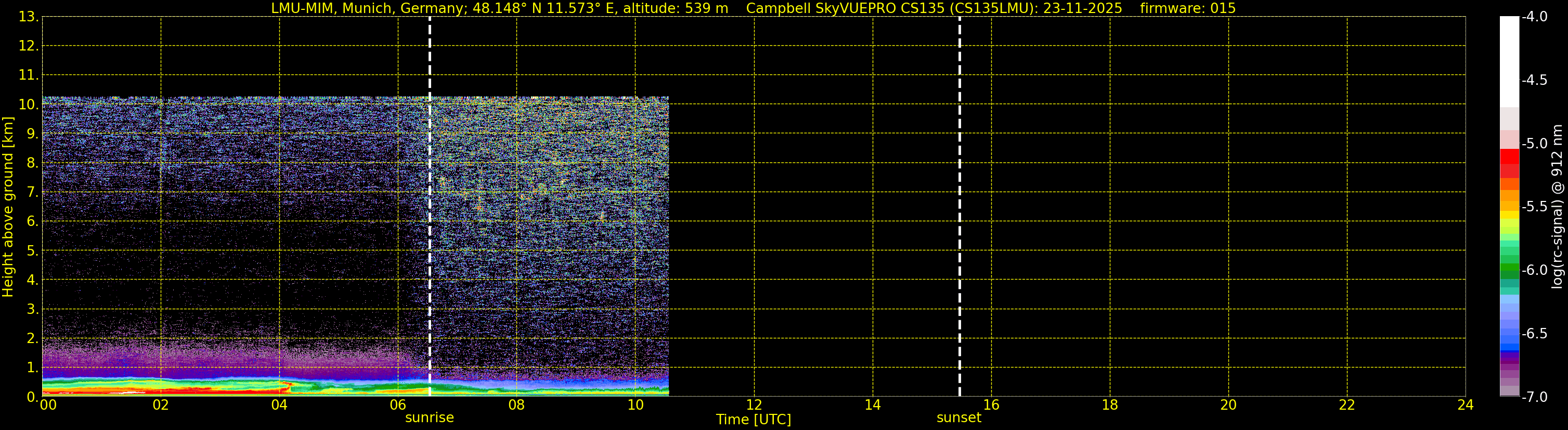Click the "-4.0" colorbar tick label
Viewport: 1568px width, 430px height.
coord(1534,17)
